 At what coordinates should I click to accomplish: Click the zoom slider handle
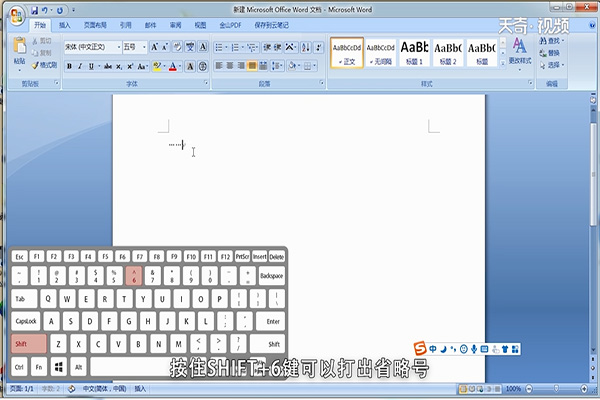pyautogui.click(x=556, y=389)
